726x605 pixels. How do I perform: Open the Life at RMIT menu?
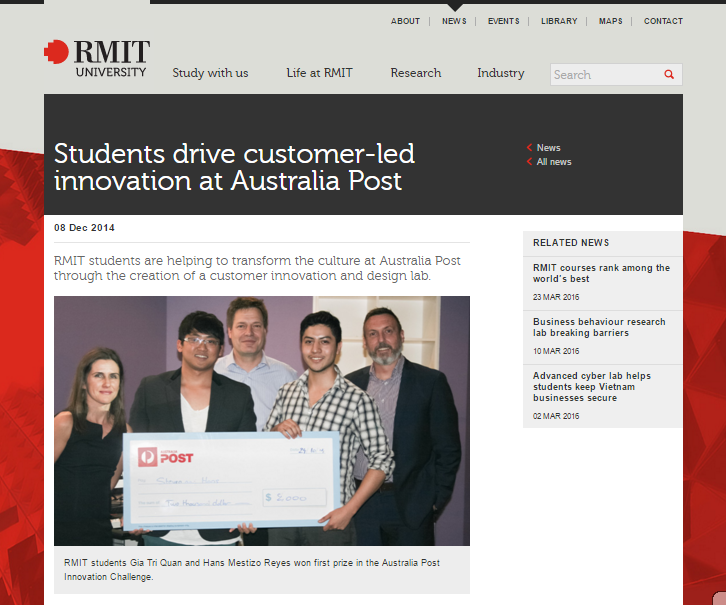tap(319, 73)
